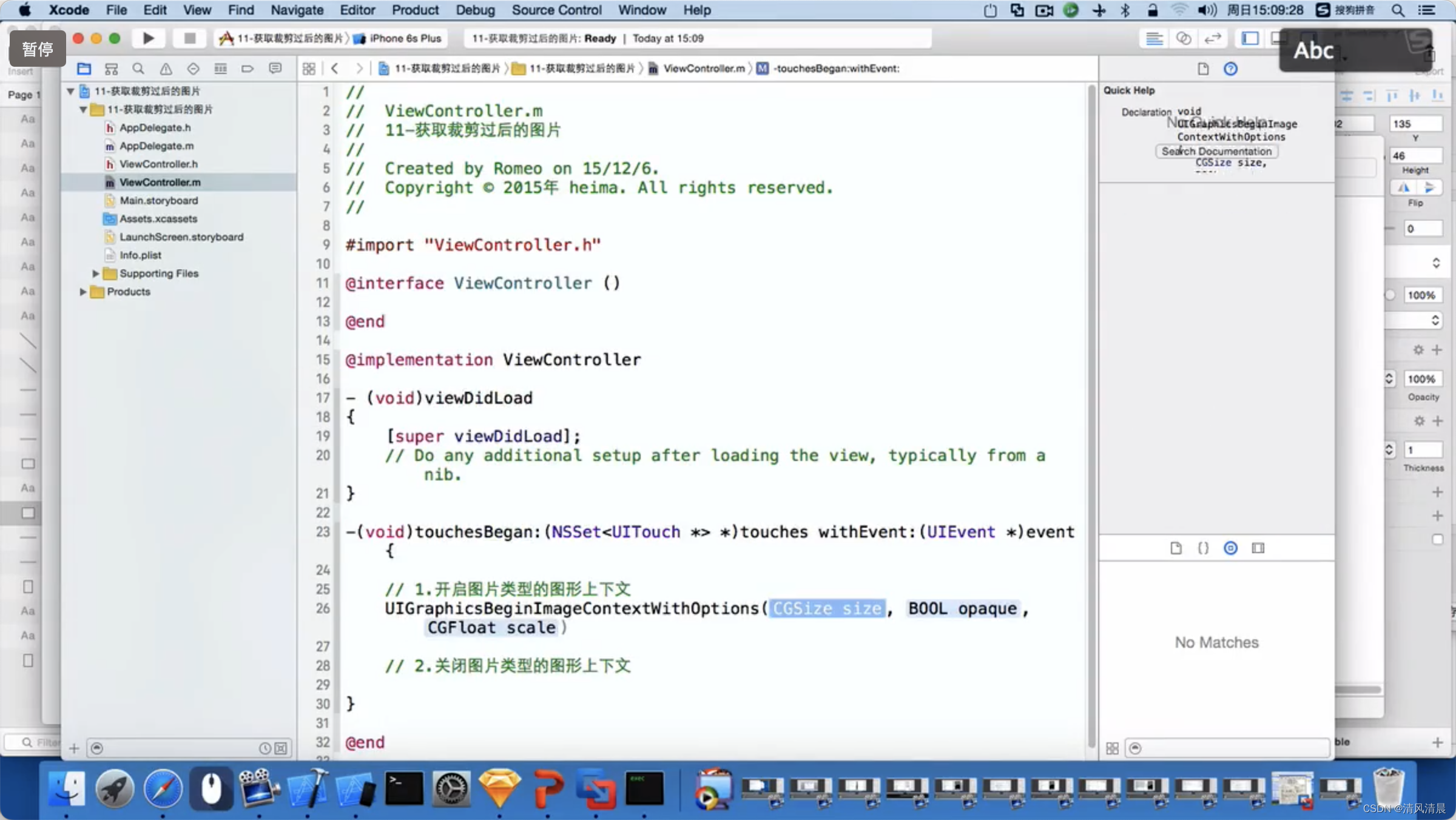Open the Debug menu
This screenshot has width=1456, height=820.
click(x=475, y=10)
